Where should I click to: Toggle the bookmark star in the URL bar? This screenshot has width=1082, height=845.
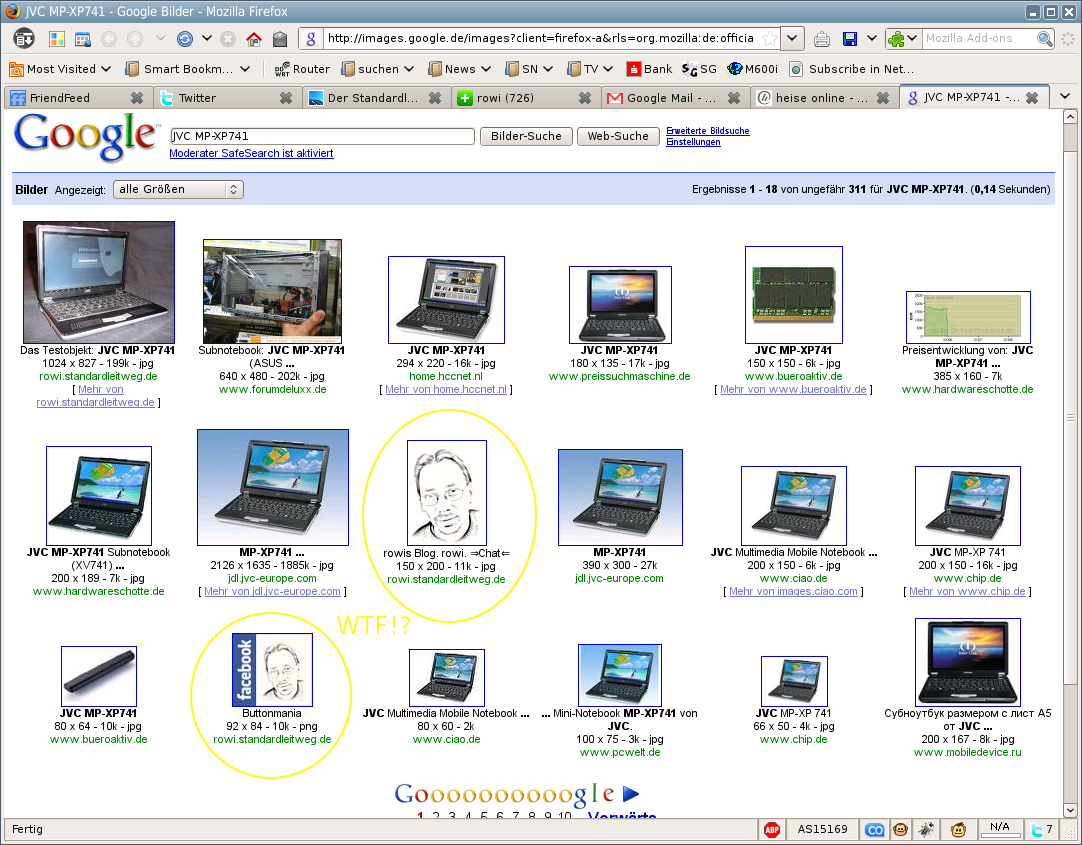coord(769,38)
